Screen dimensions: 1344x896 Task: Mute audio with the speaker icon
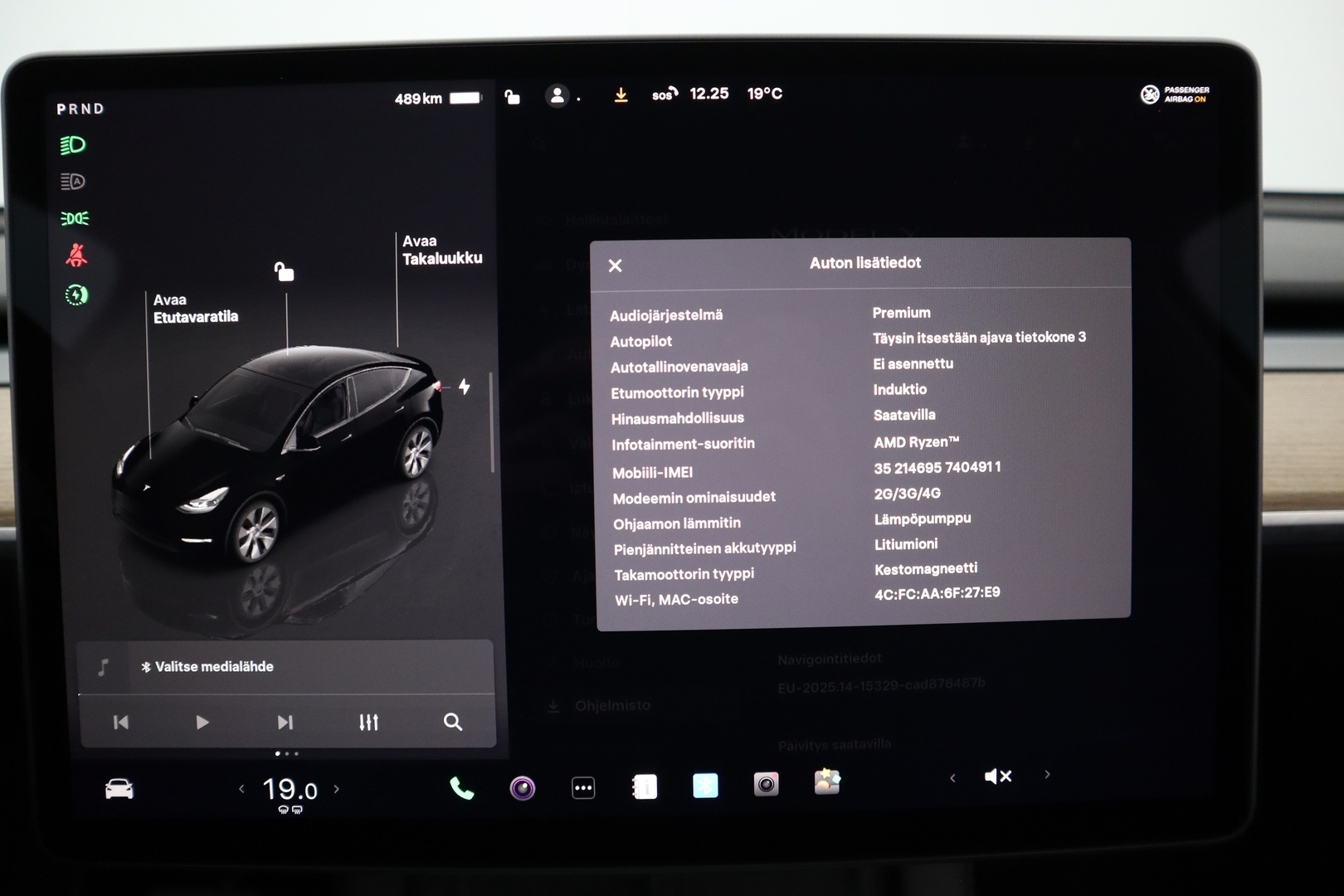point(999,777)
